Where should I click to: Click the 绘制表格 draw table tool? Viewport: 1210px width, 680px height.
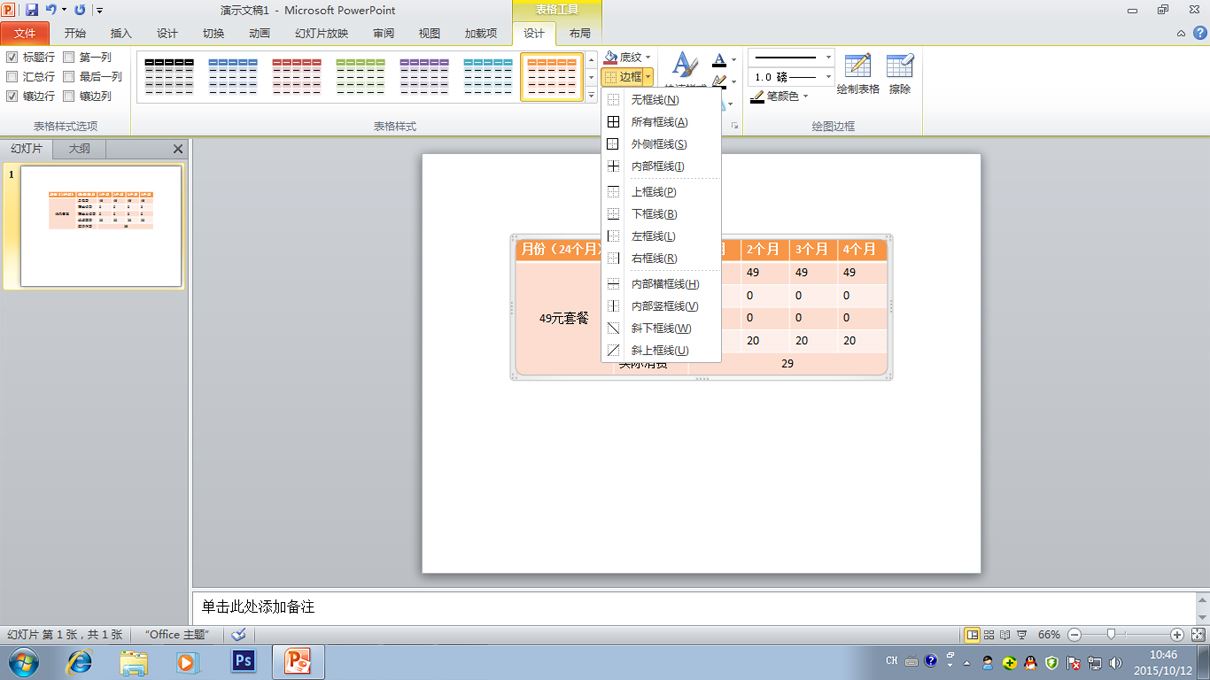click(x=858, y=73)
